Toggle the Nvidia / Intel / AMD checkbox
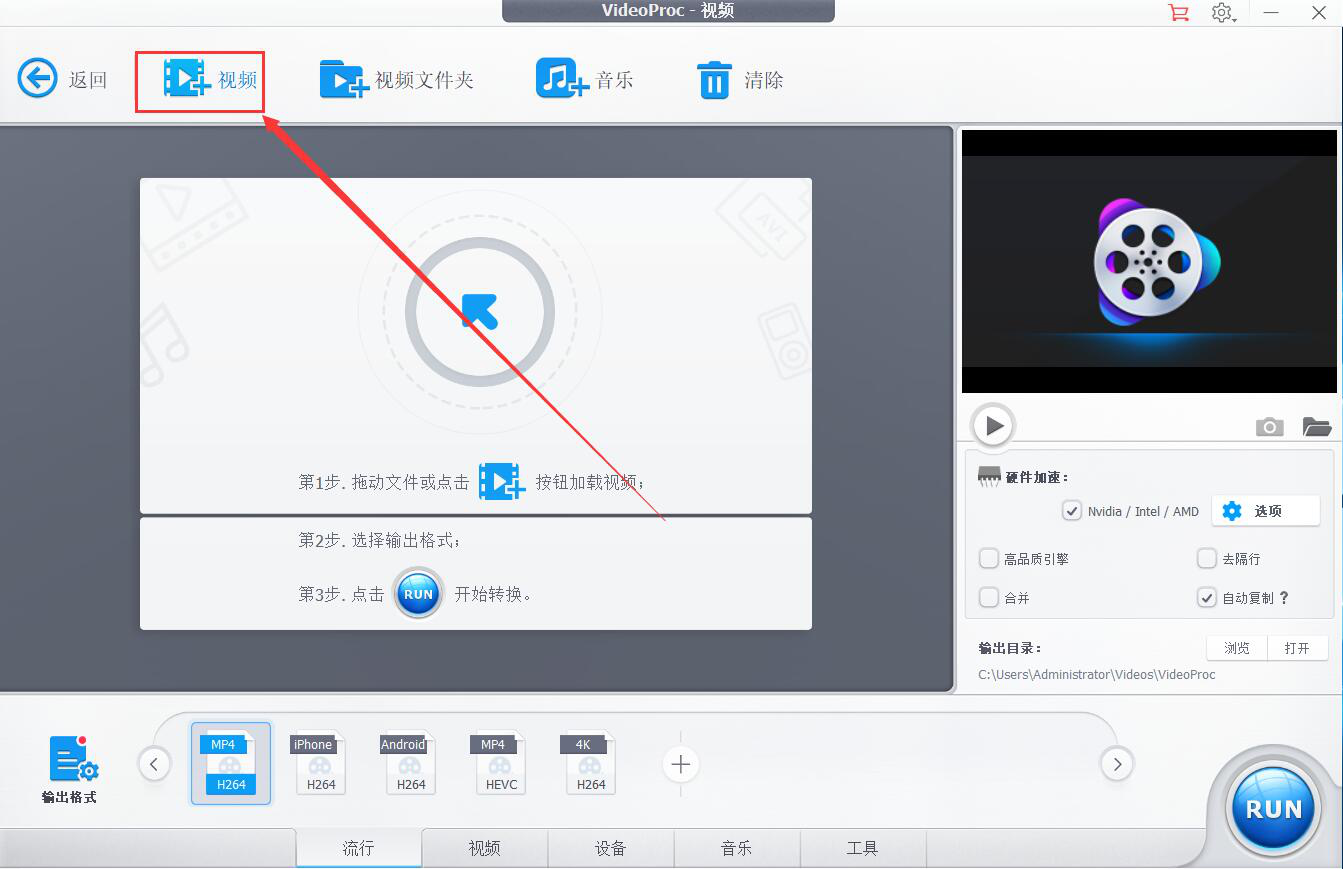The width and height of the screenshot is (1343, 869). point(1072,511)
